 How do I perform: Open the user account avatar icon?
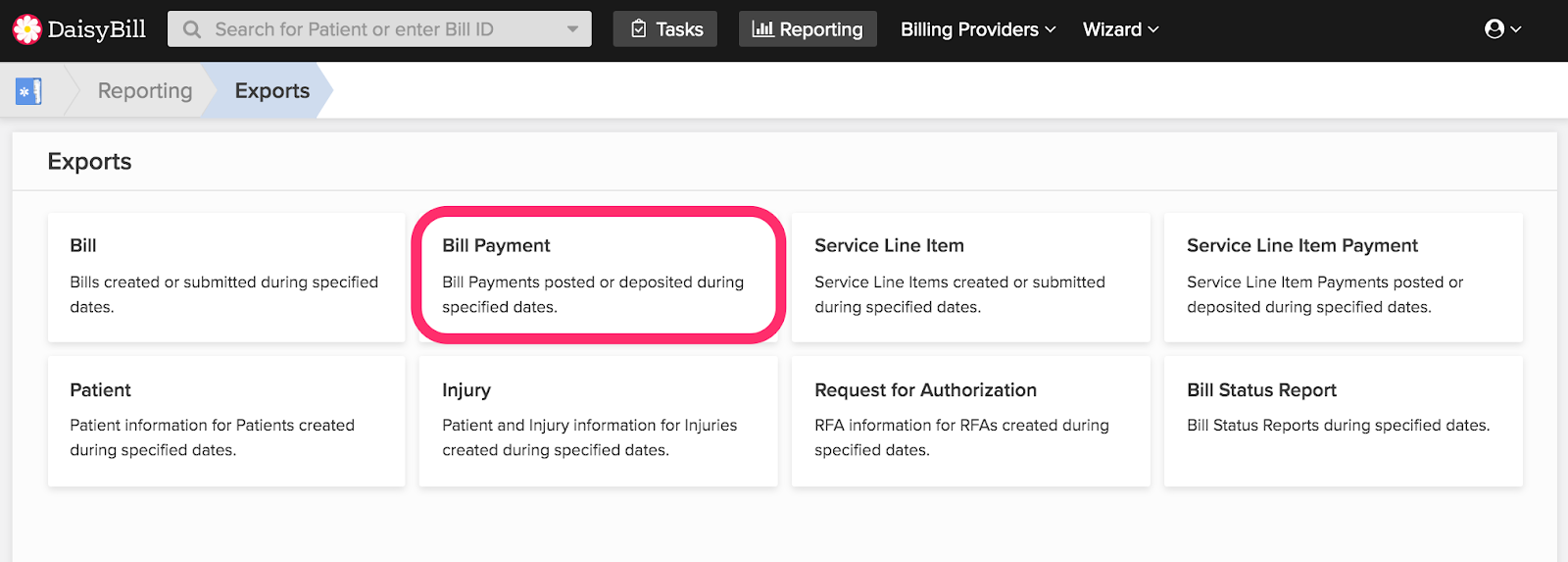tap(1494, 28)
